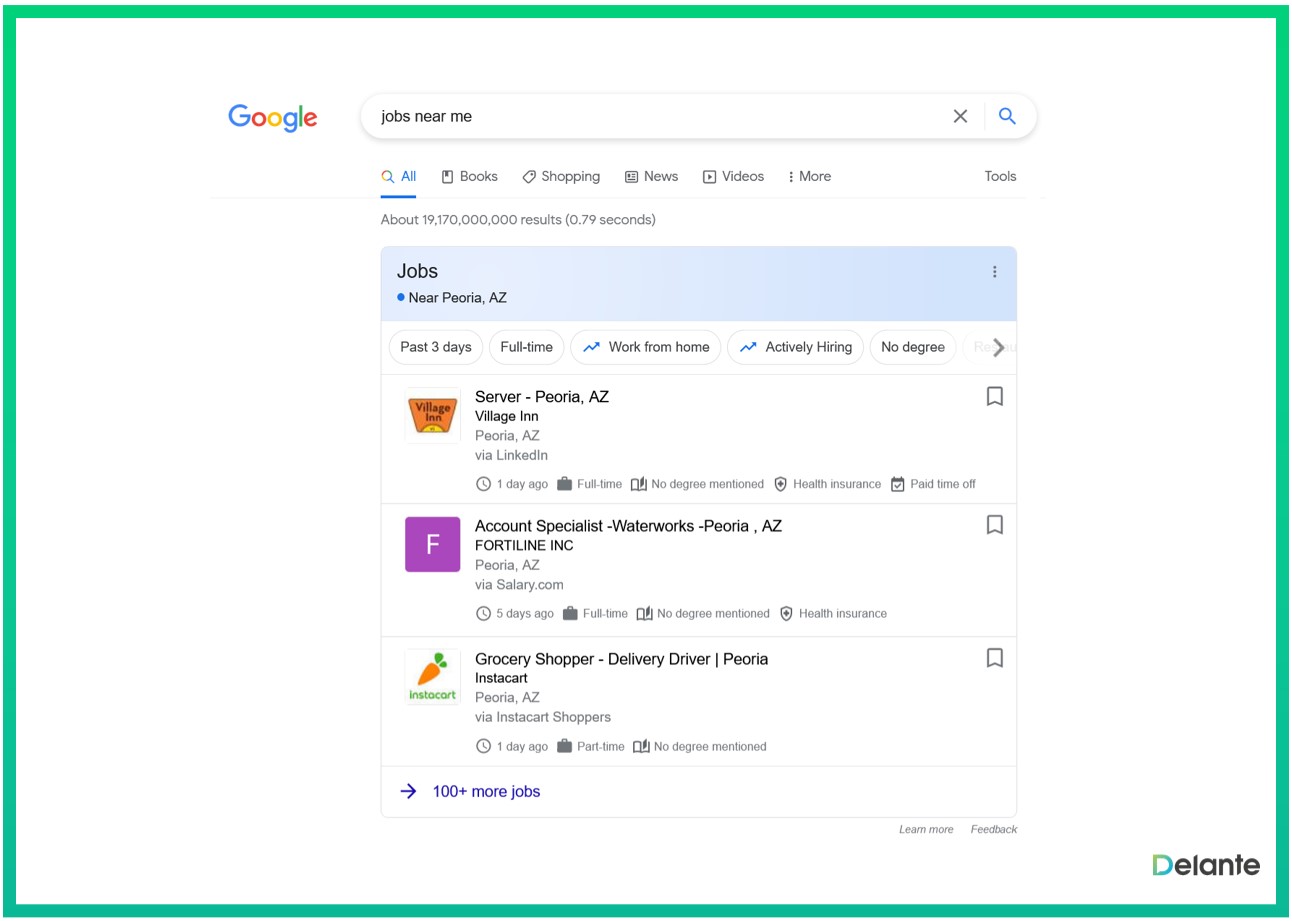
Task: Click 'Health insurance' tag on Account Specialist job
Action: [x=843, y=614]
